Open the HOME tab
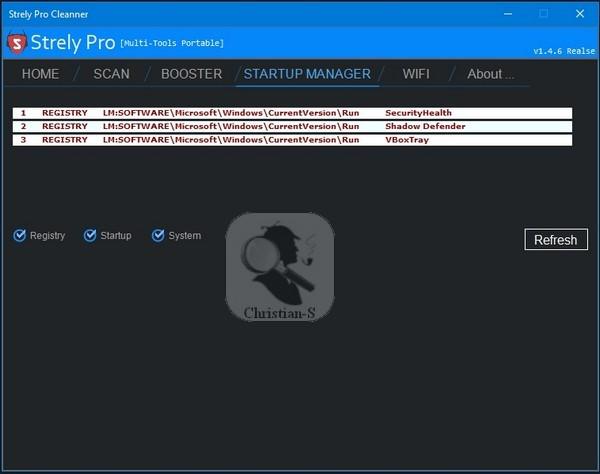 pyautogui.click(x=40, y=74)
